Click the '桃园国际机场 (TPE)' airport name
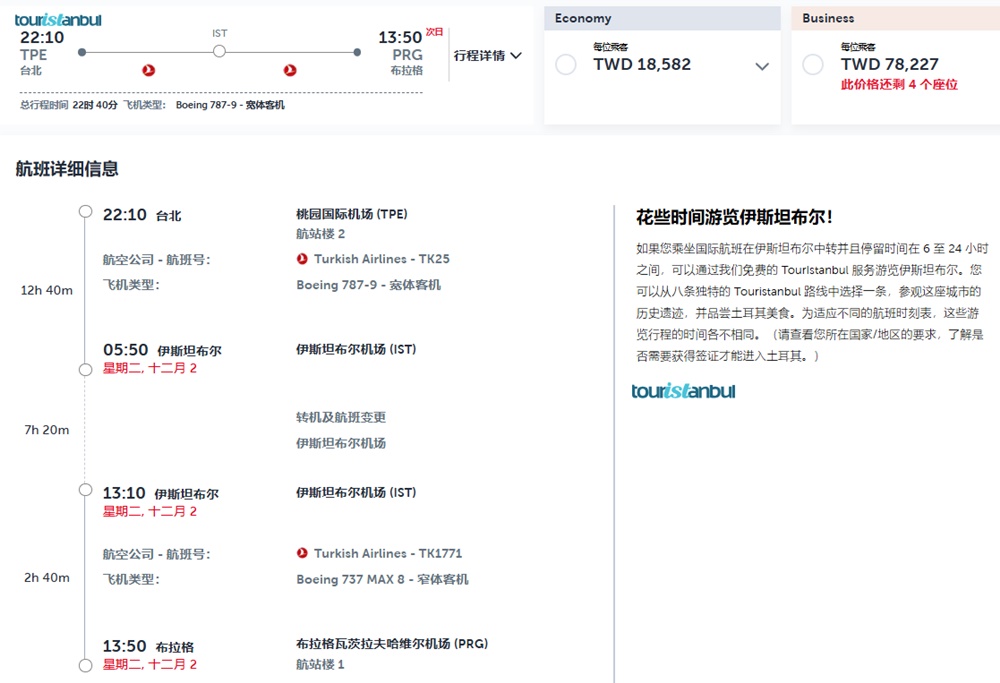 point(351,214)
